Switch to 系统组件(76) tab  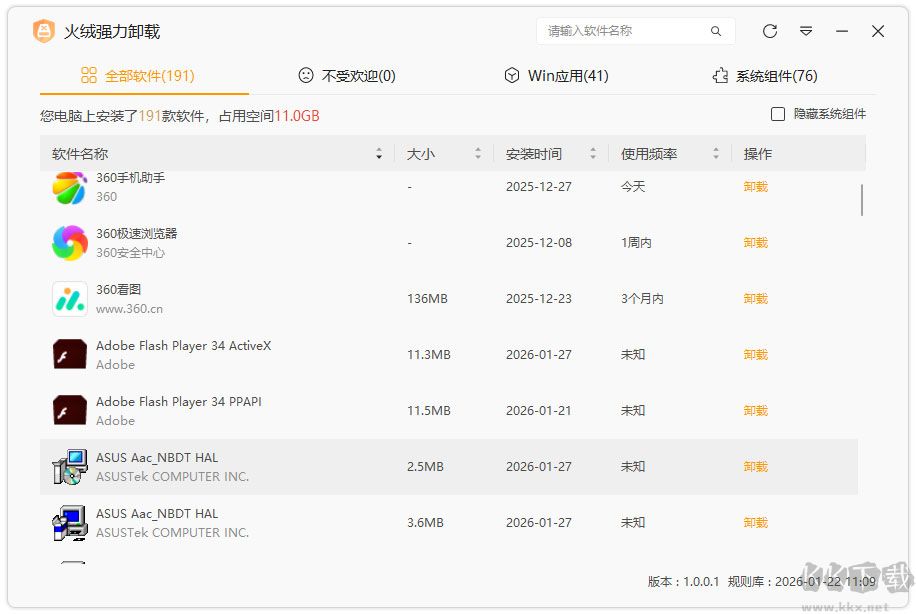coord(765,75)
